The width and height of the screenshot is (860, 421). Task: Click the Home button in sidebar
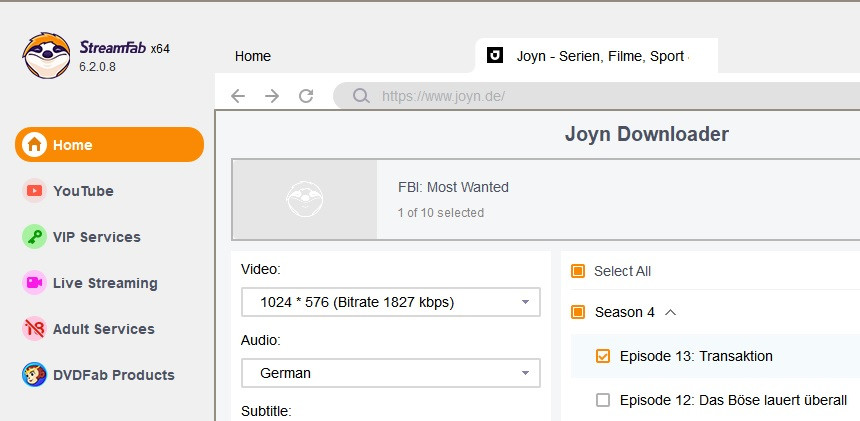[x=109, y=145]
